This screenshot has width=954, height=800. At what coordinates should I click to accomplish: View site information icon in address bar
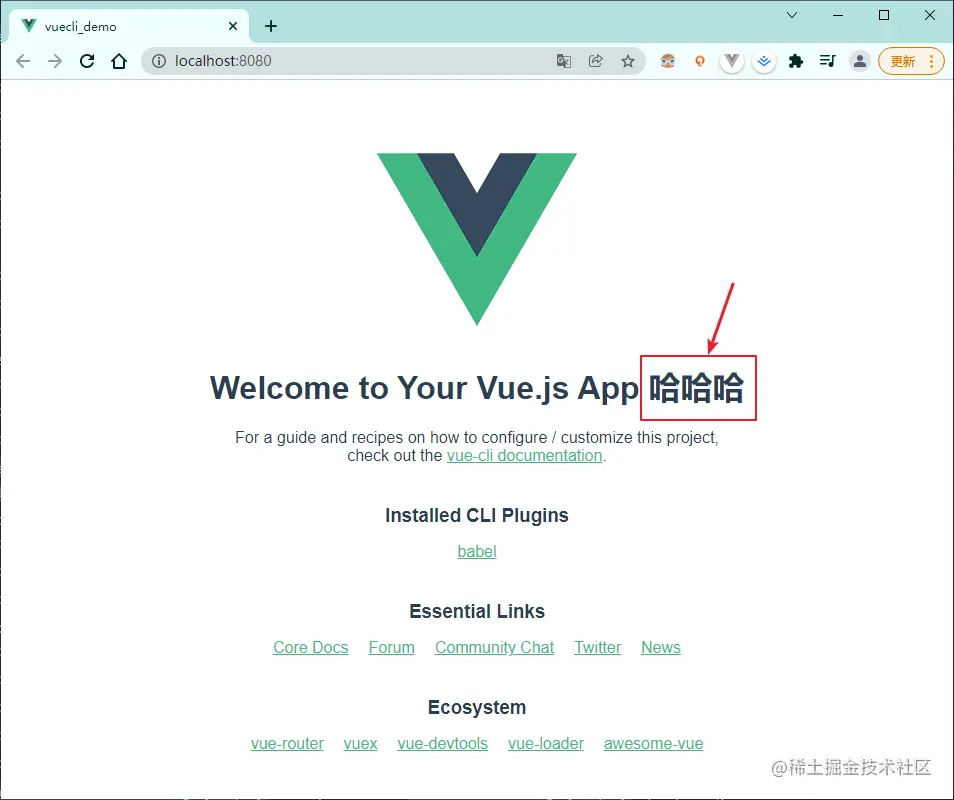point(159,61)
